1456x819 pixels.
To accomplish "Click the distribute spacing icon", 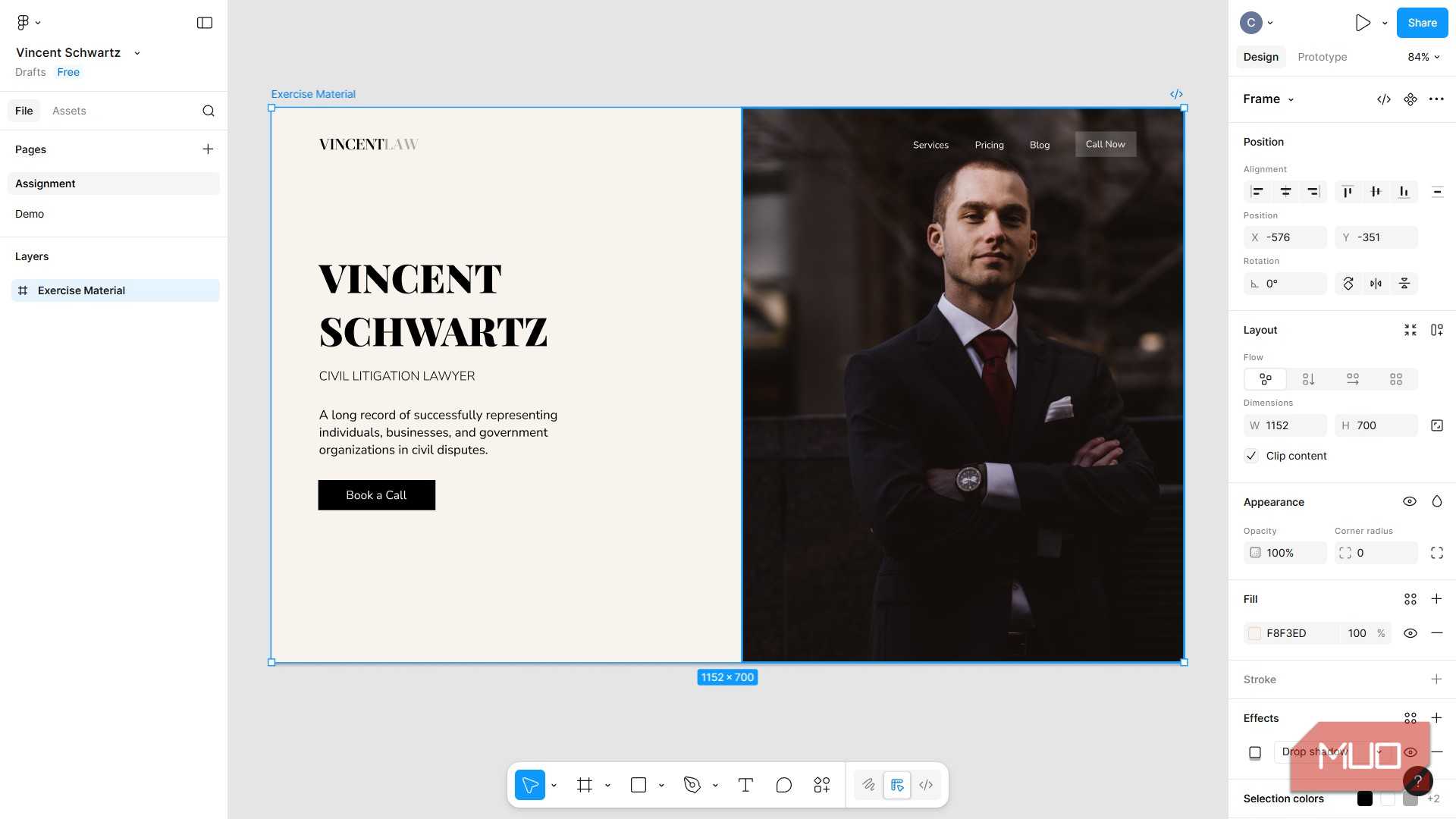I will pyautogui.click(x=1437, y=192).
